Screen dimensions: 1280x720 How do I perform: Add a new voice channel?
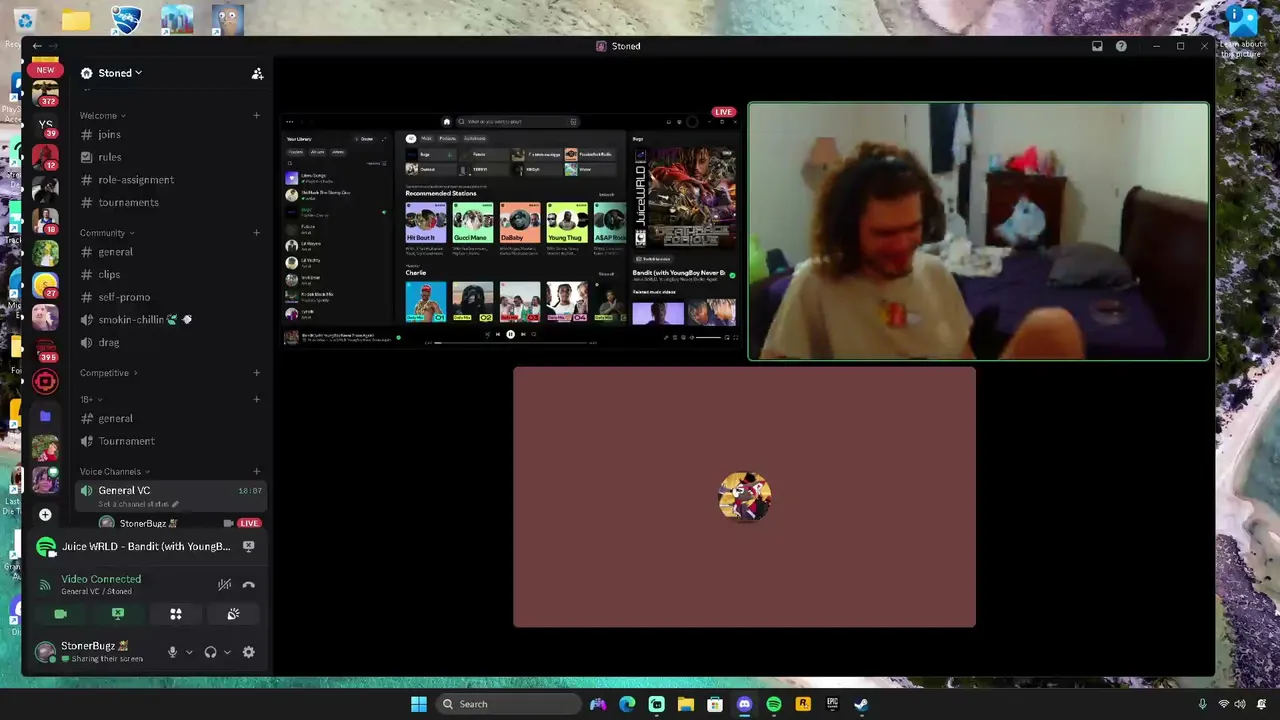point(257,472)
